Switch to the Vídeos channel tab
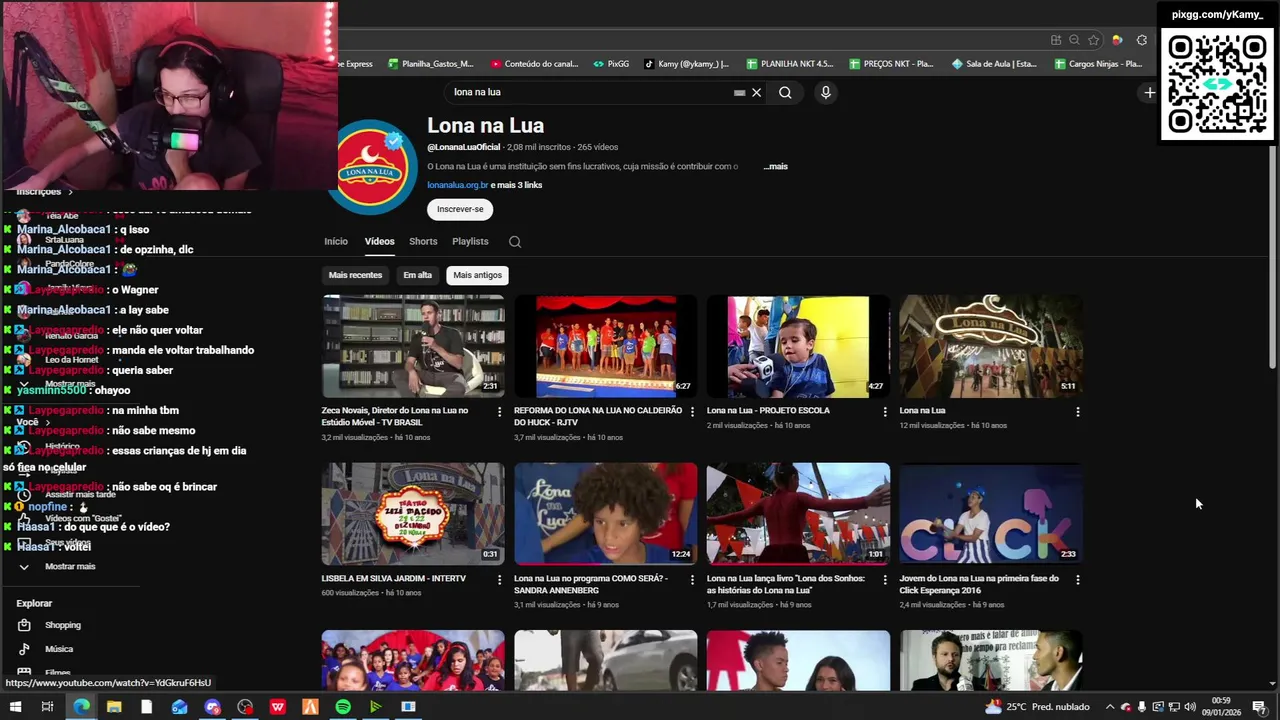The height and width of the screenshot is (720, 1280). click(x=379, y=241)
